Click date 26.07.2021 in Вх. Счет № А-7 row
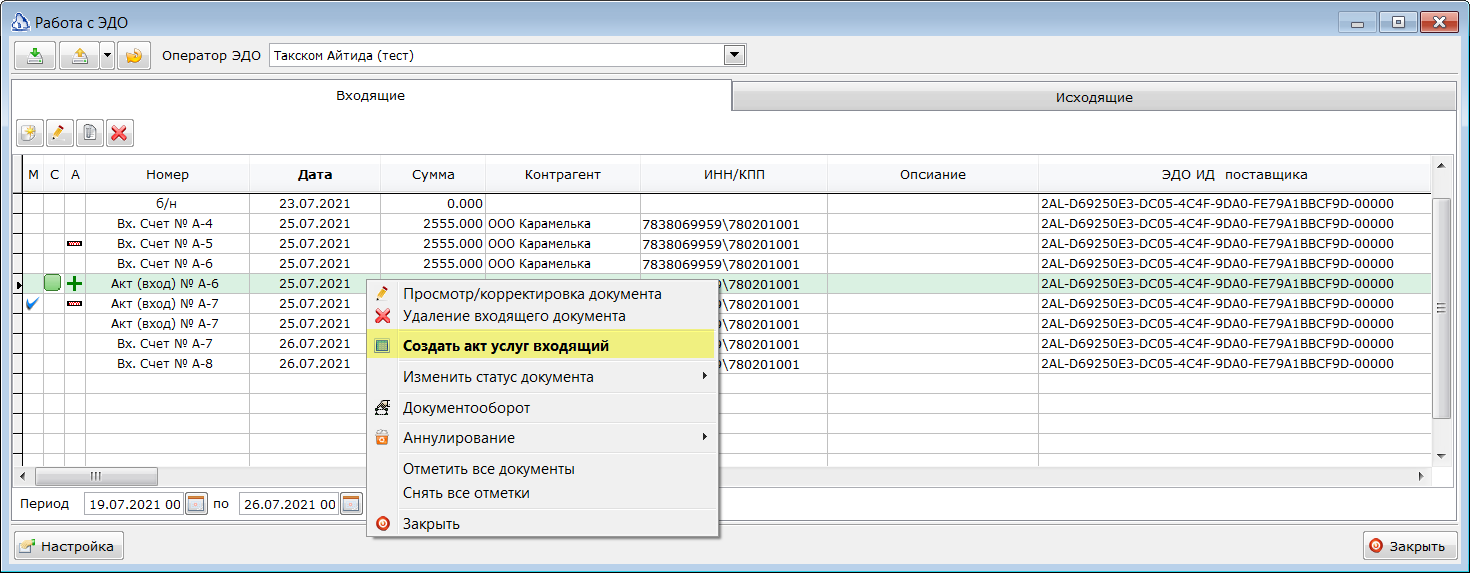This screenshot has width=1470, height=573. [x=315, y=343]
